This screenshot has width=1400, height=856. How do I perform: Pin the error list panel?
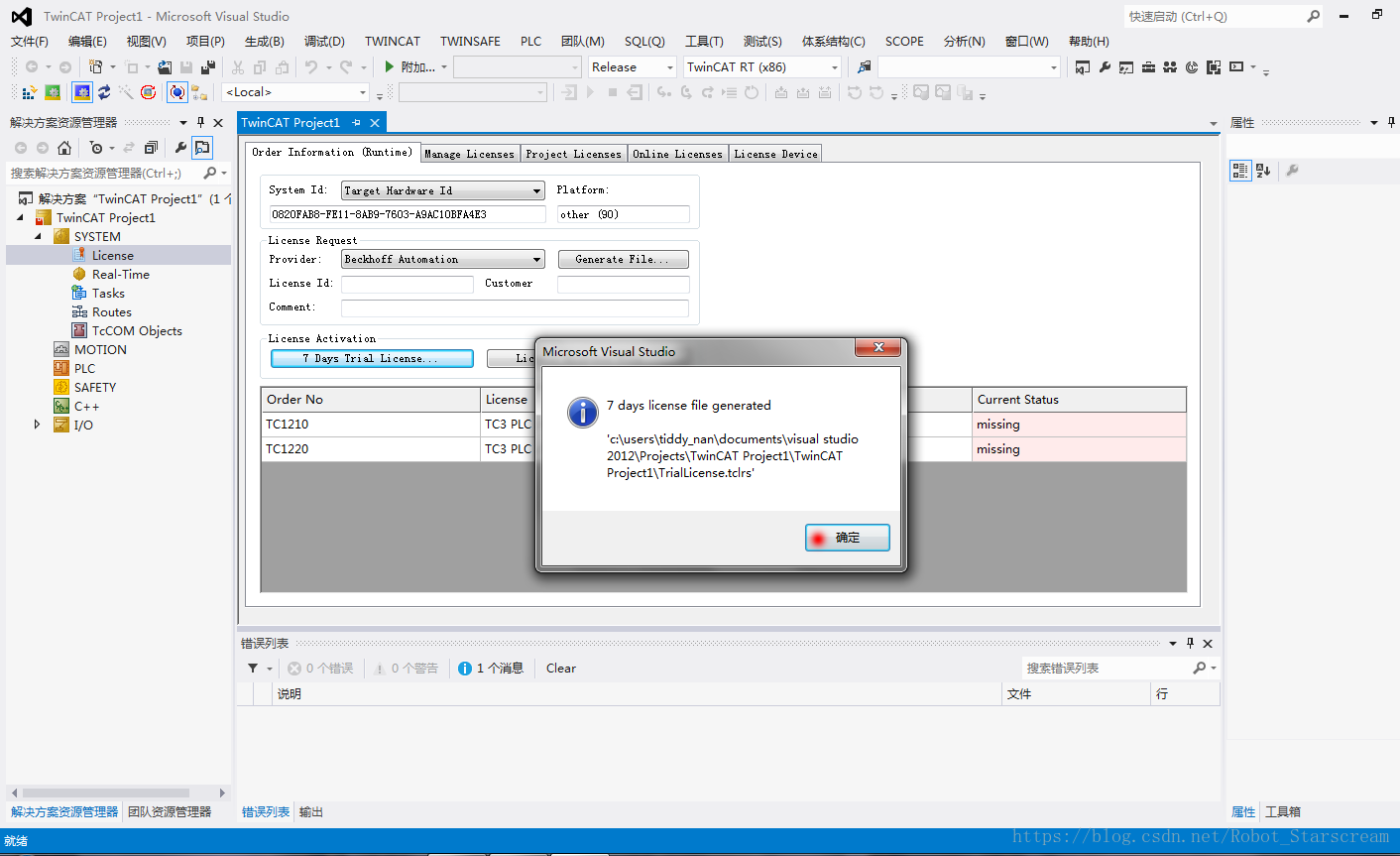point(1191,643)
